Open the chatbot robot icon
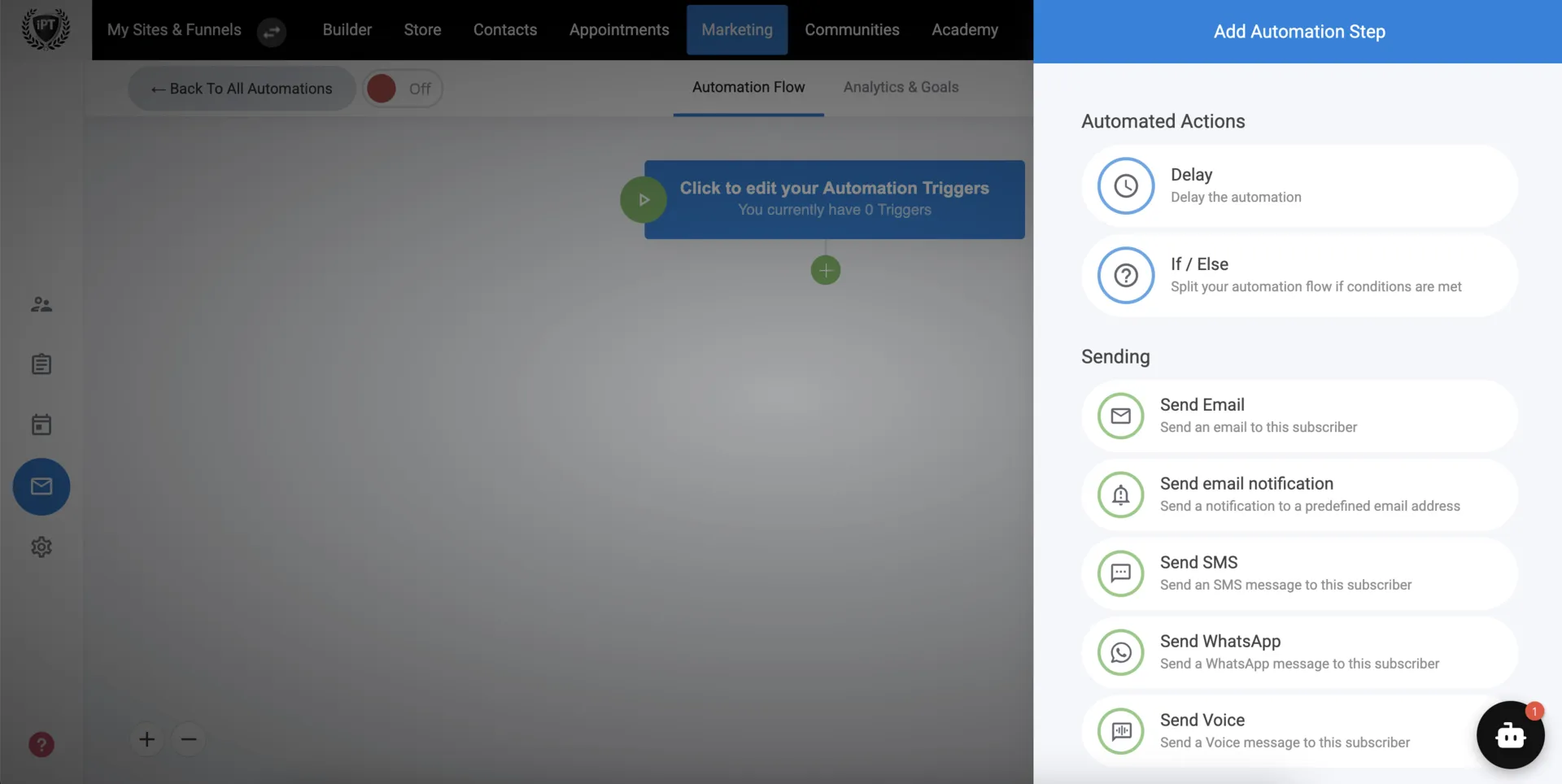 (1511, 735)
